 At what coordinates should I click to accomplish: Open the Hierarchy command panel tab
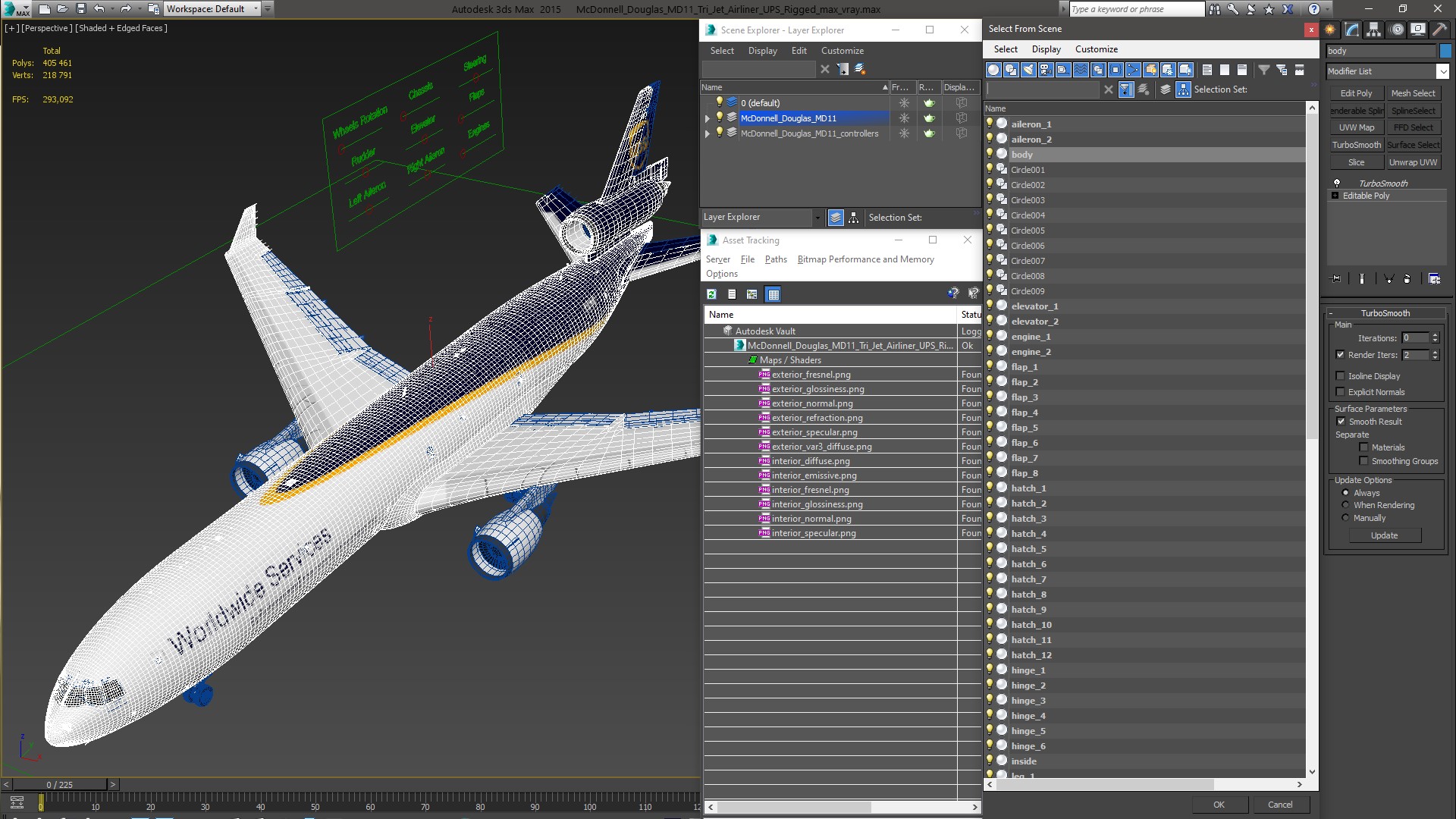click(x=1374, y=30)
